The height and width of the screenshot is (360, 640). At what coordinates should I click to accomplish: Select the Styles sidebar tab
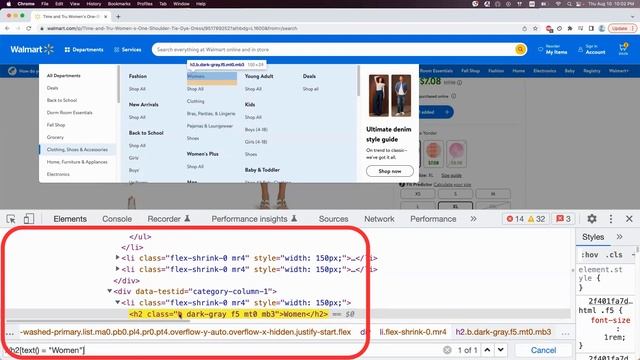(x=593, y=237)
